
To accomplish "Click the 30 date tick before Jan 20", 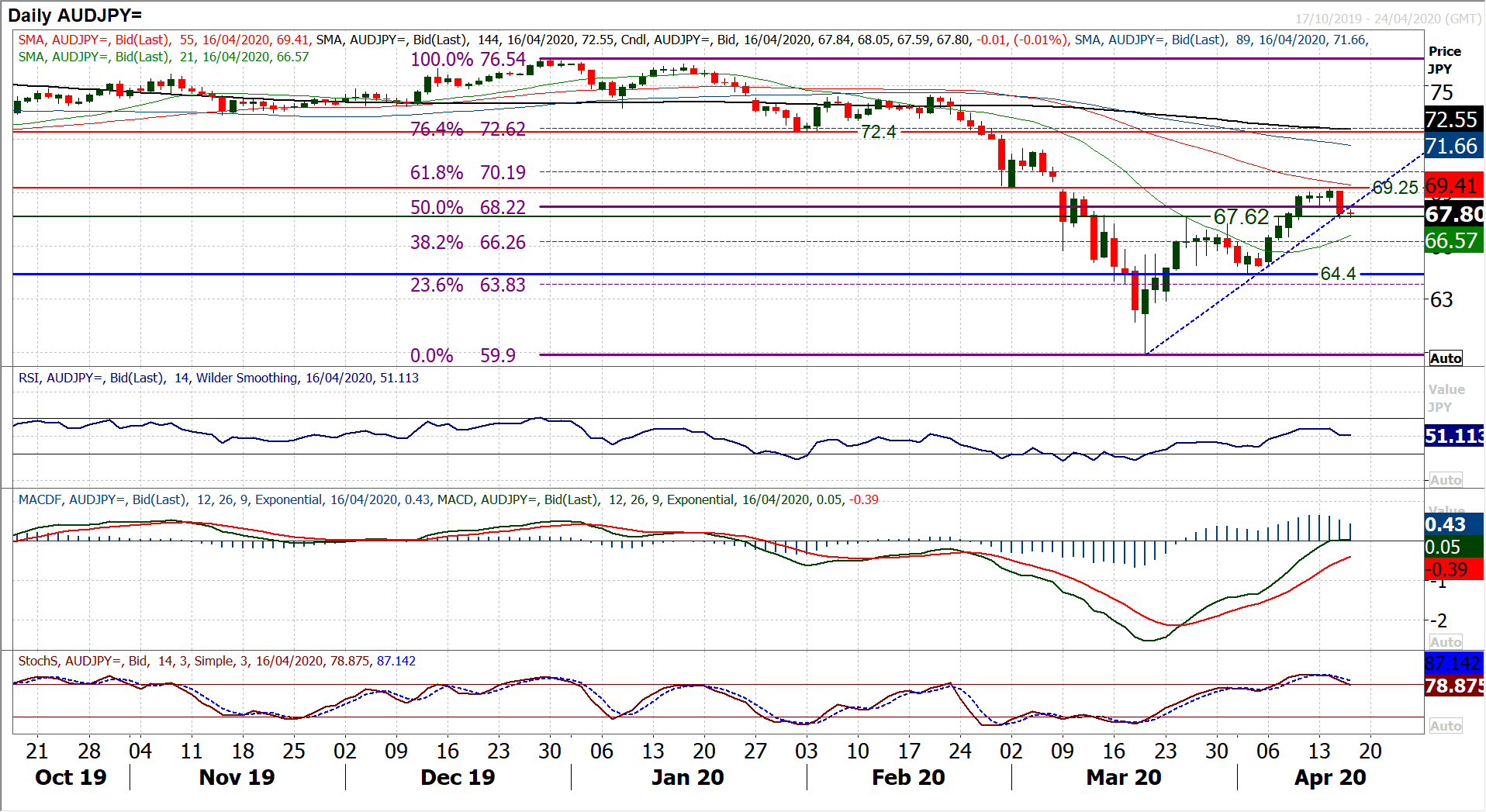I will 550,751.
